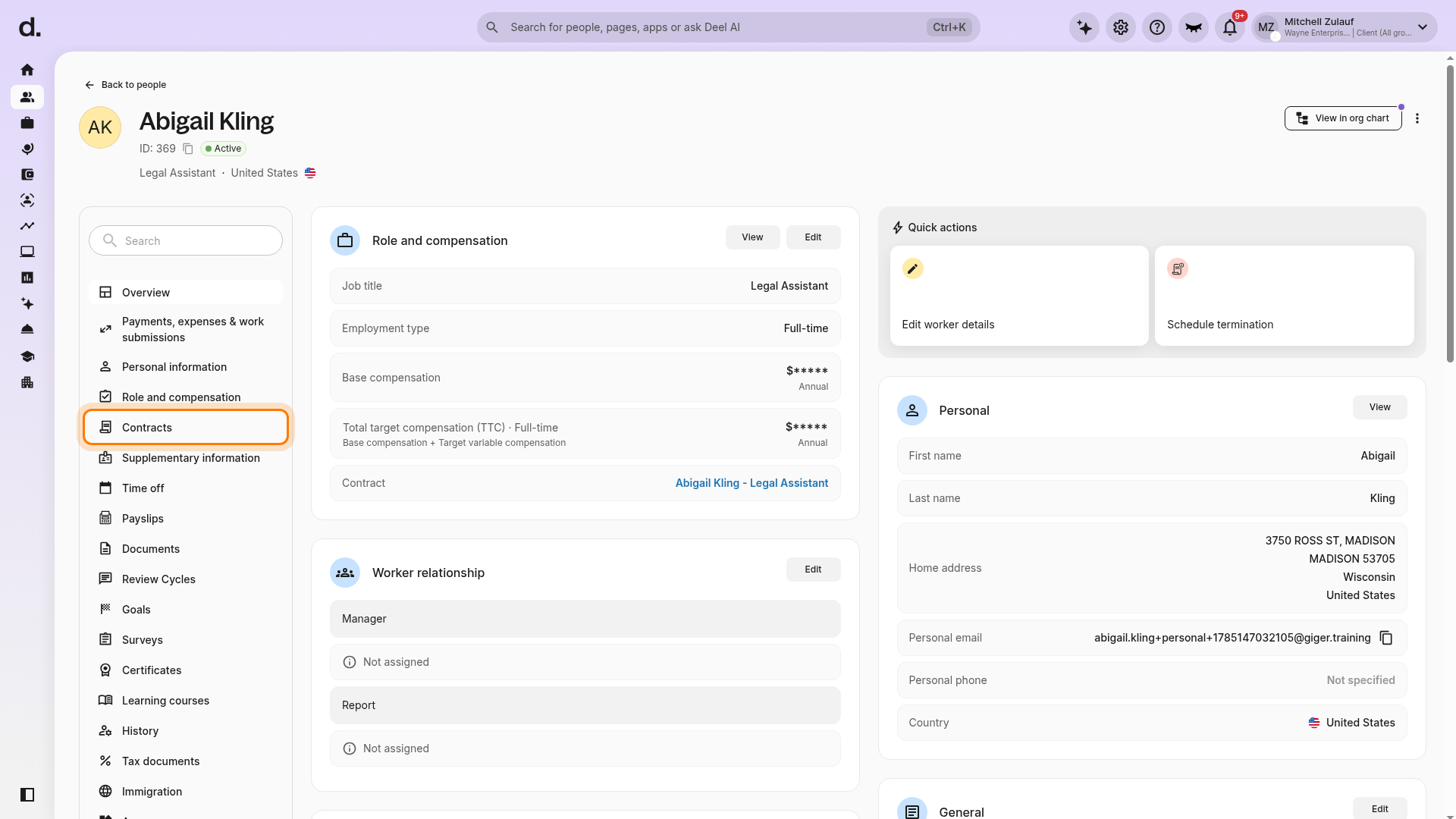Click the Active status badge

[x=224, y=149]
